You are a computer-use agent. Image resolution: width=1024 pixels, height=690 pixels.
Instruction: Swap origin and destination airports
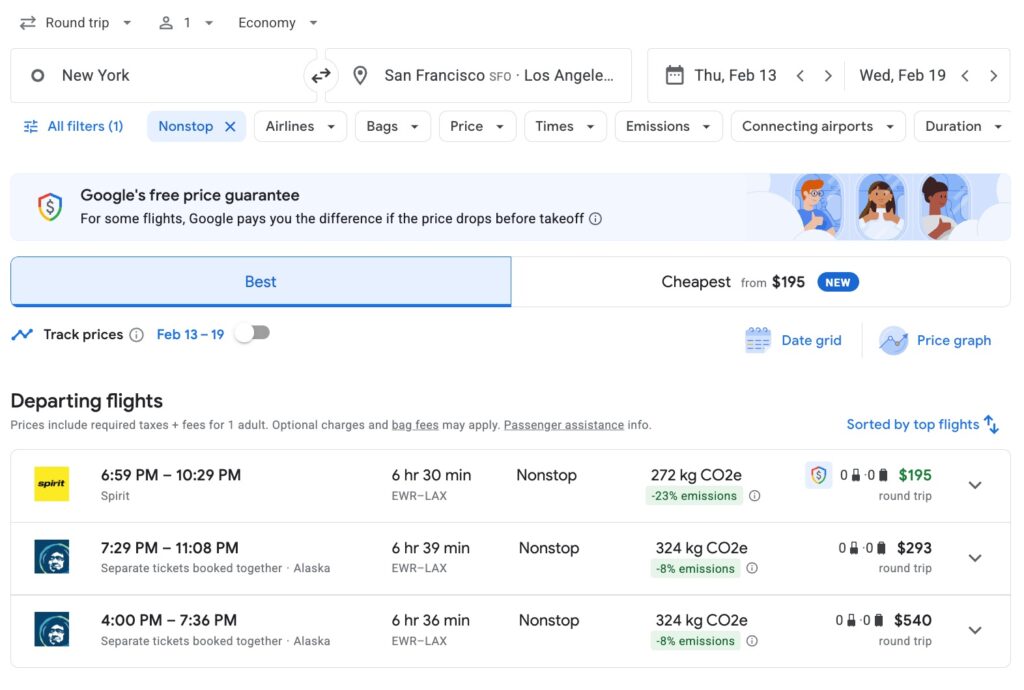320,74
